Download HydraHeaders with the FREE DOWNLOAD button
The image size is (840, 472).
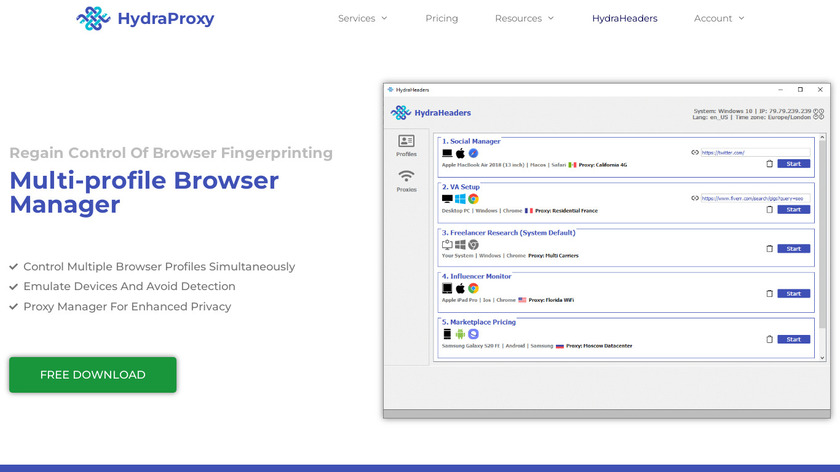(93, 374)
